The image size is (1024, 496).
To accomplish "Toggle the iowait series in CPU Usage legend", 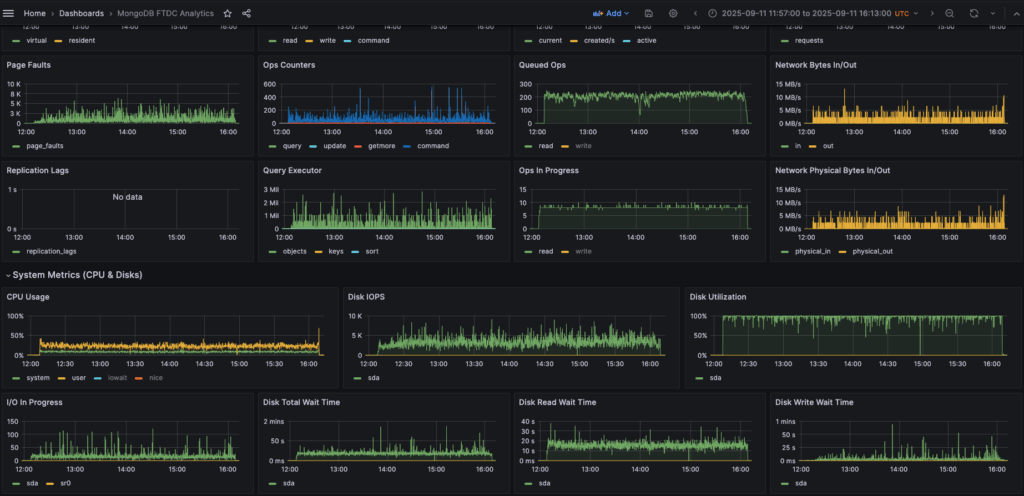I will (112, 378).
